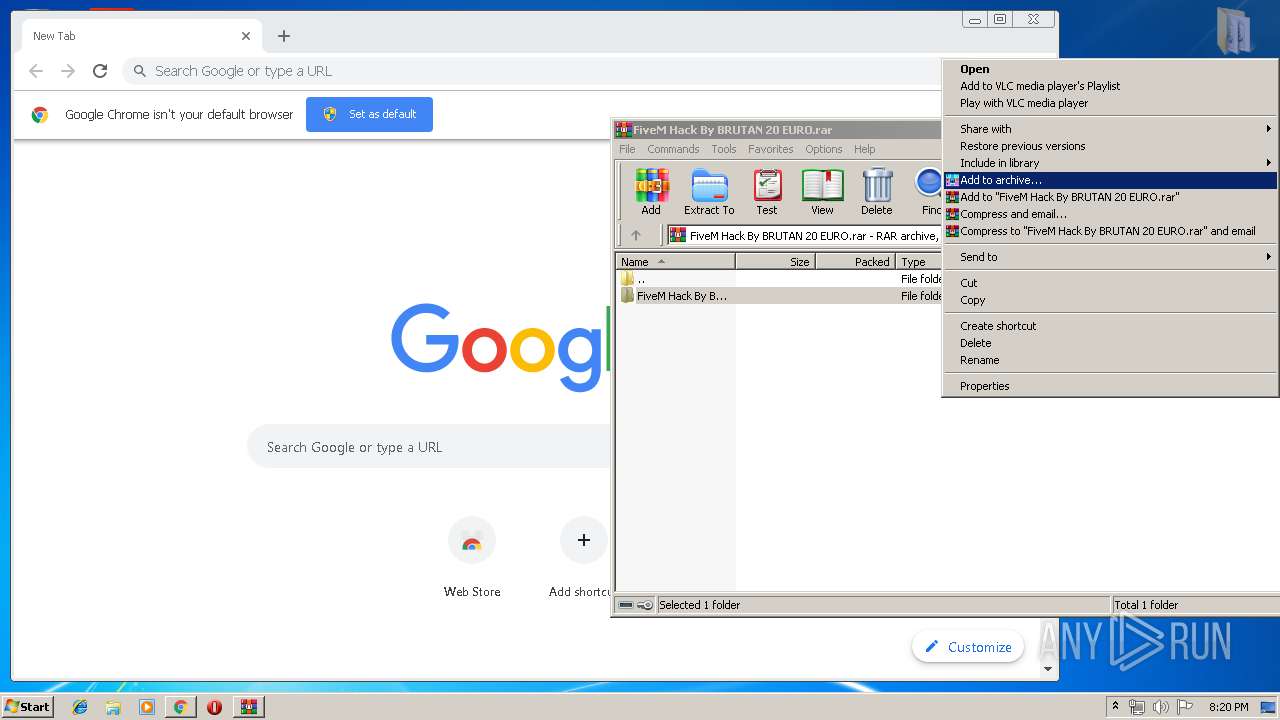1280x720 pixels.
Task: Sort by the Name column header
Action: tap(675, 262)
